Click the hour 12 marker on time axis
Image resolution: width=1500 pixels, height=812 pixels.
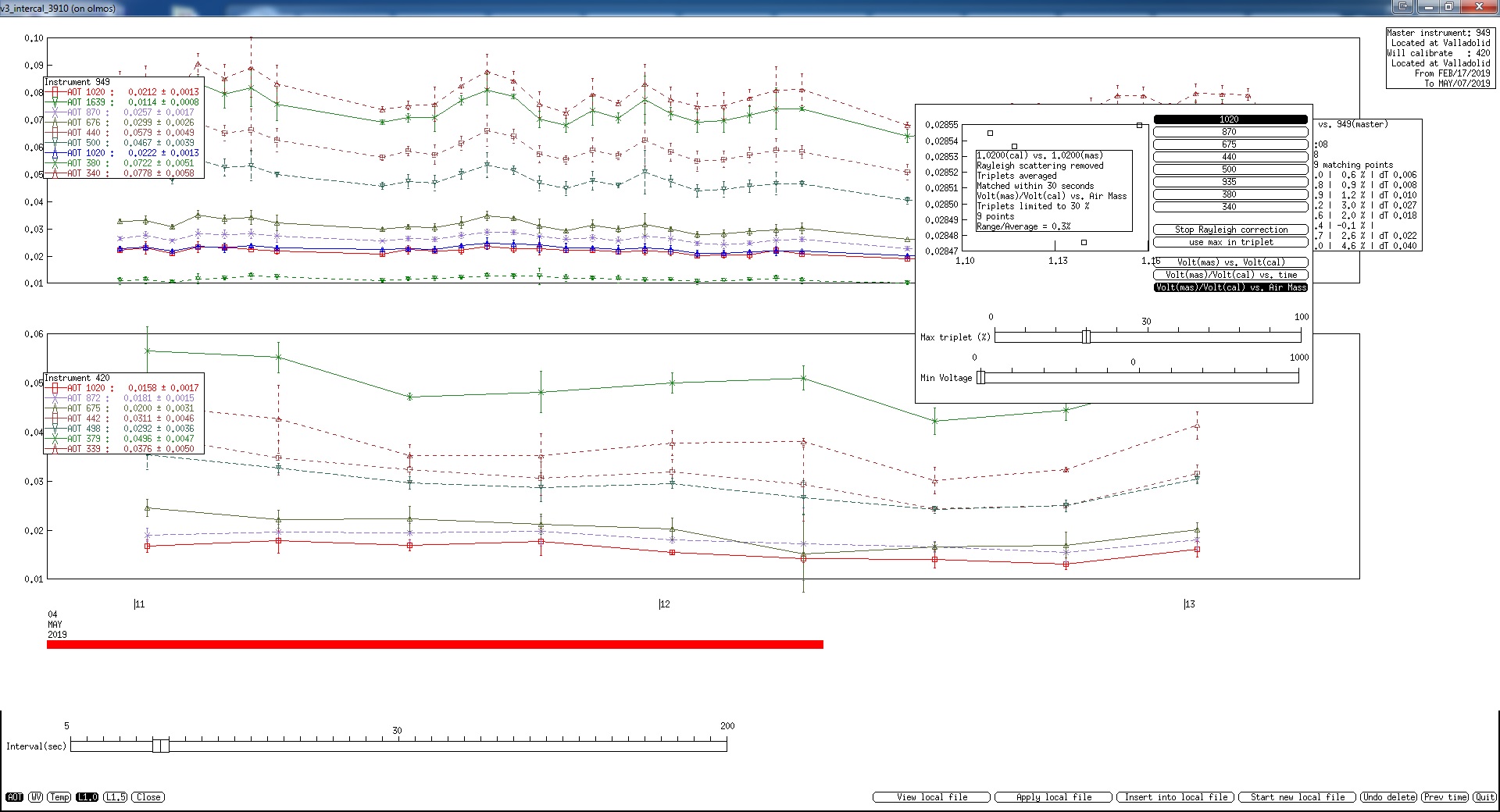pyautogui.click(x=664, y=604)
